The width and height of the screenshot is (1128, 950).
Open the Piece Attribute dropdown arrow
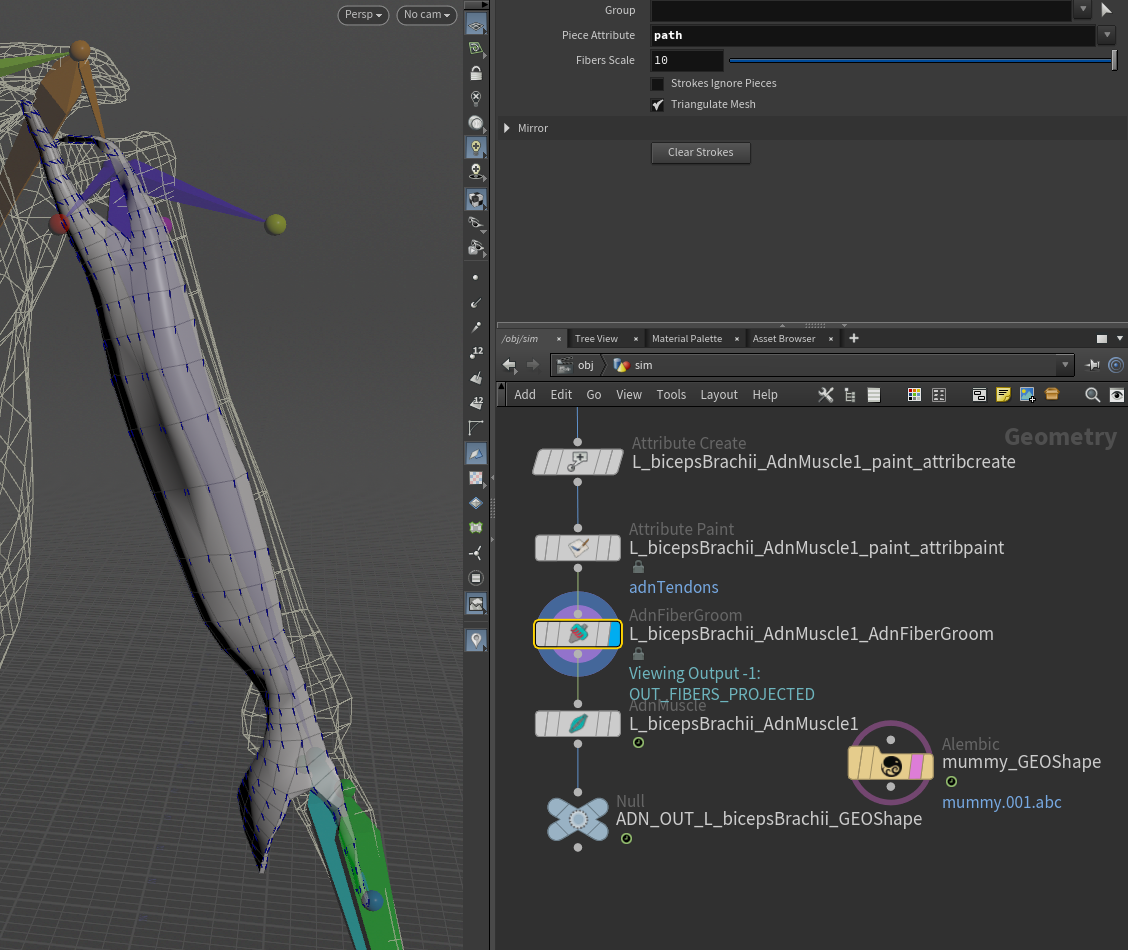pyautogui.click(x=1107, y=35)
